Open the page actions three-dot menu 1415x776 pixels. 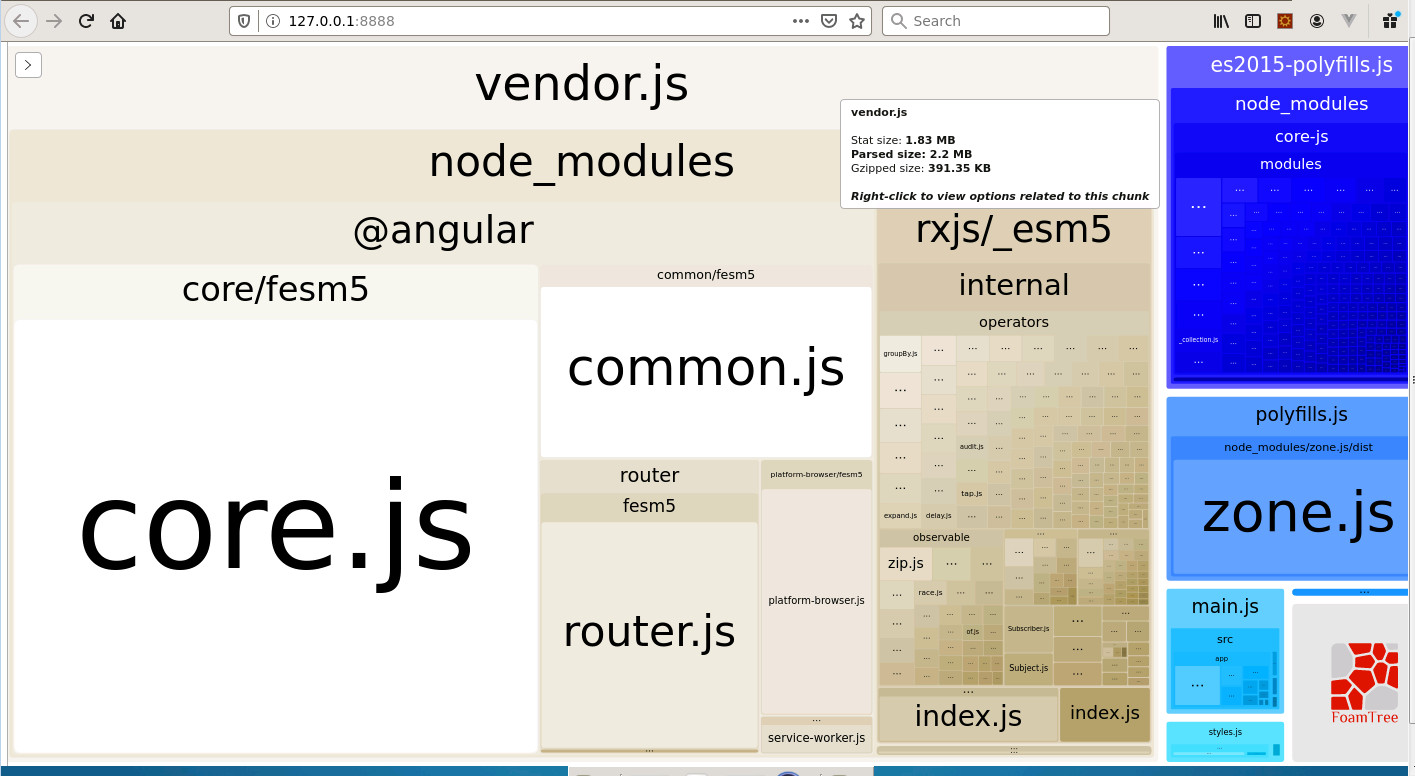pyautogui.click(x=800, y=21)
